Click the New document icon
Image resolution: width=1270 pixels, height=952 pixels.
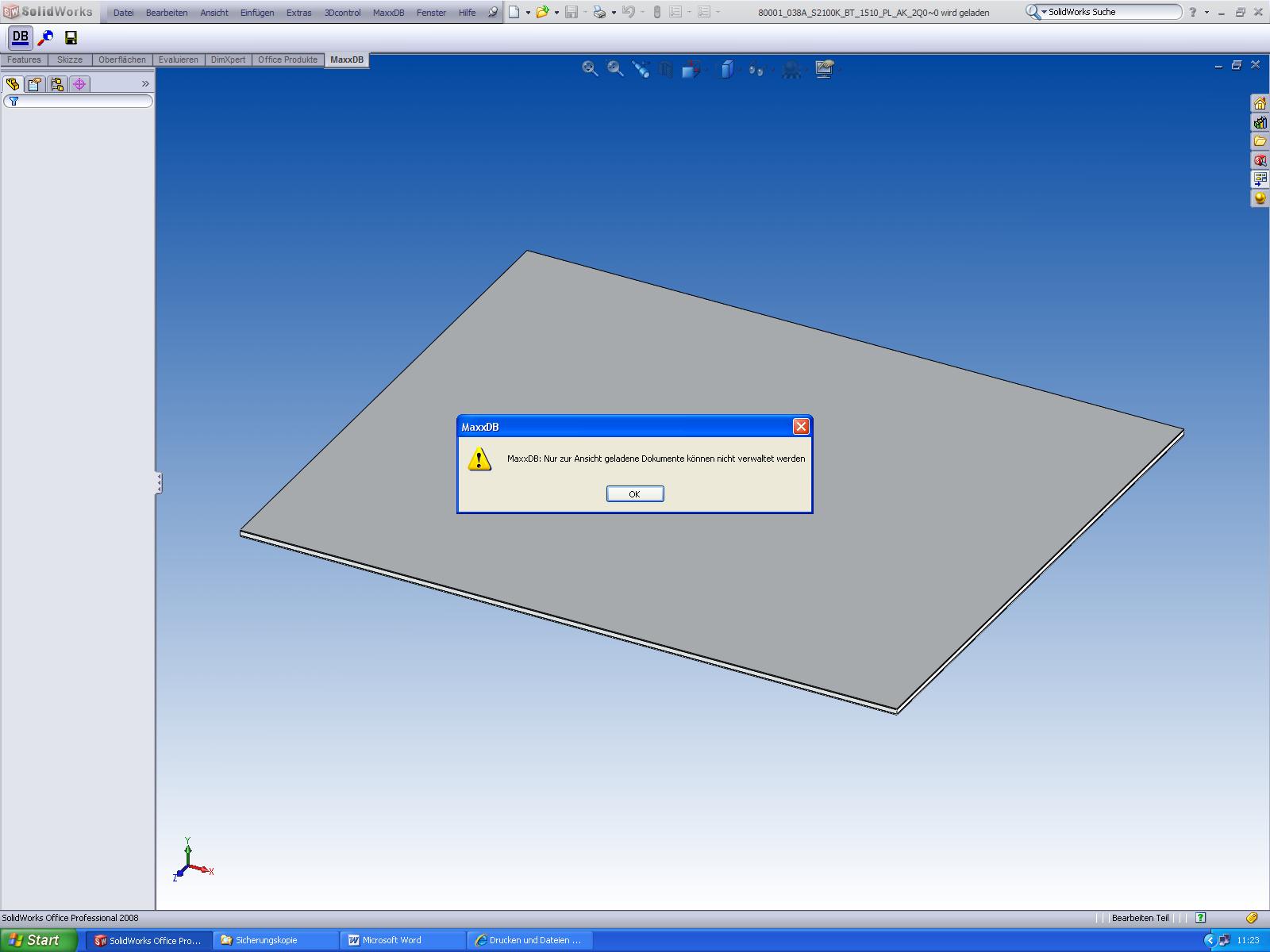(x=514, y=12)
